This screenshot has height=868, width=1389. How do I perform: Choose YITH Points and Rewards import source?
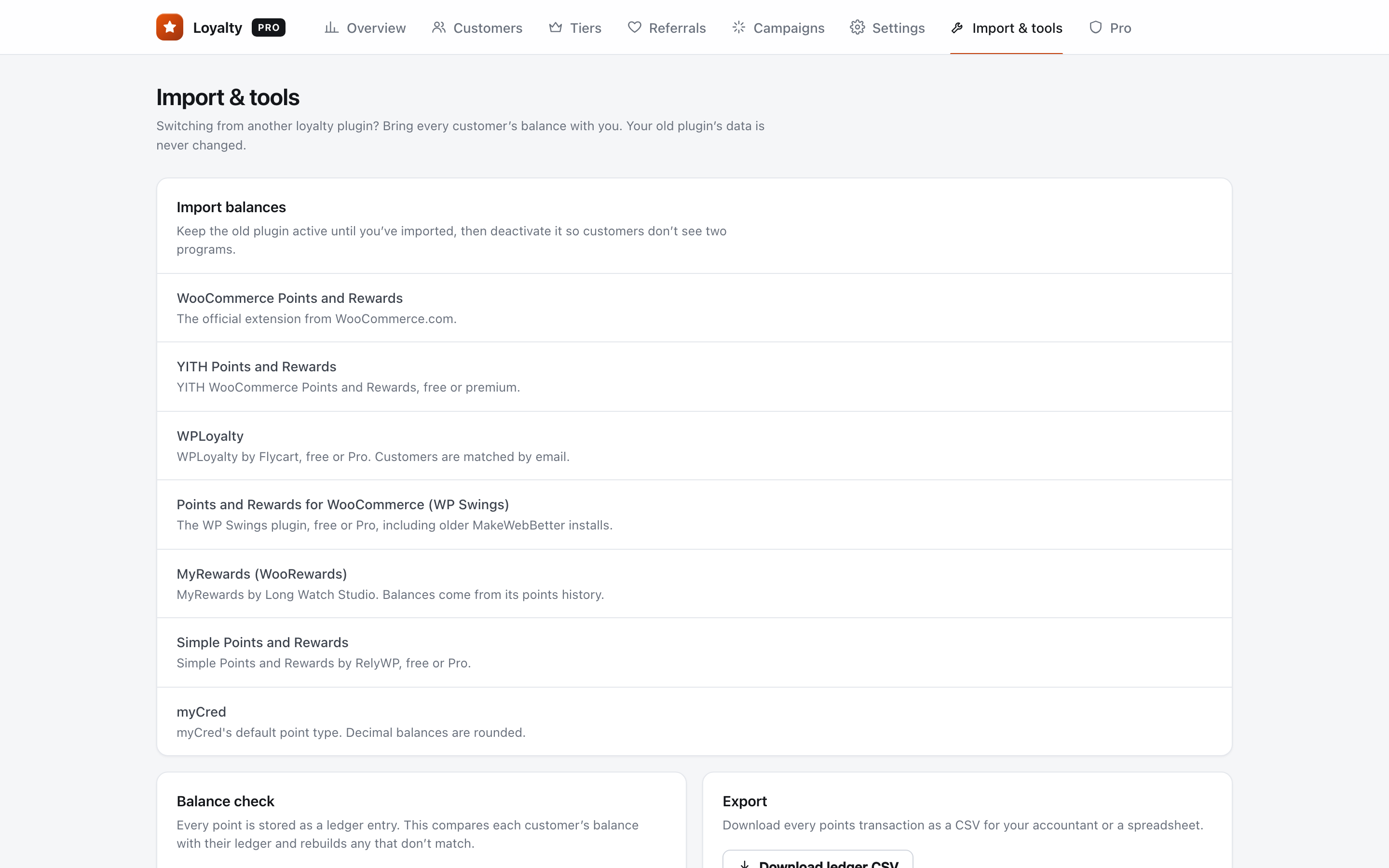[x=694, y=377]
